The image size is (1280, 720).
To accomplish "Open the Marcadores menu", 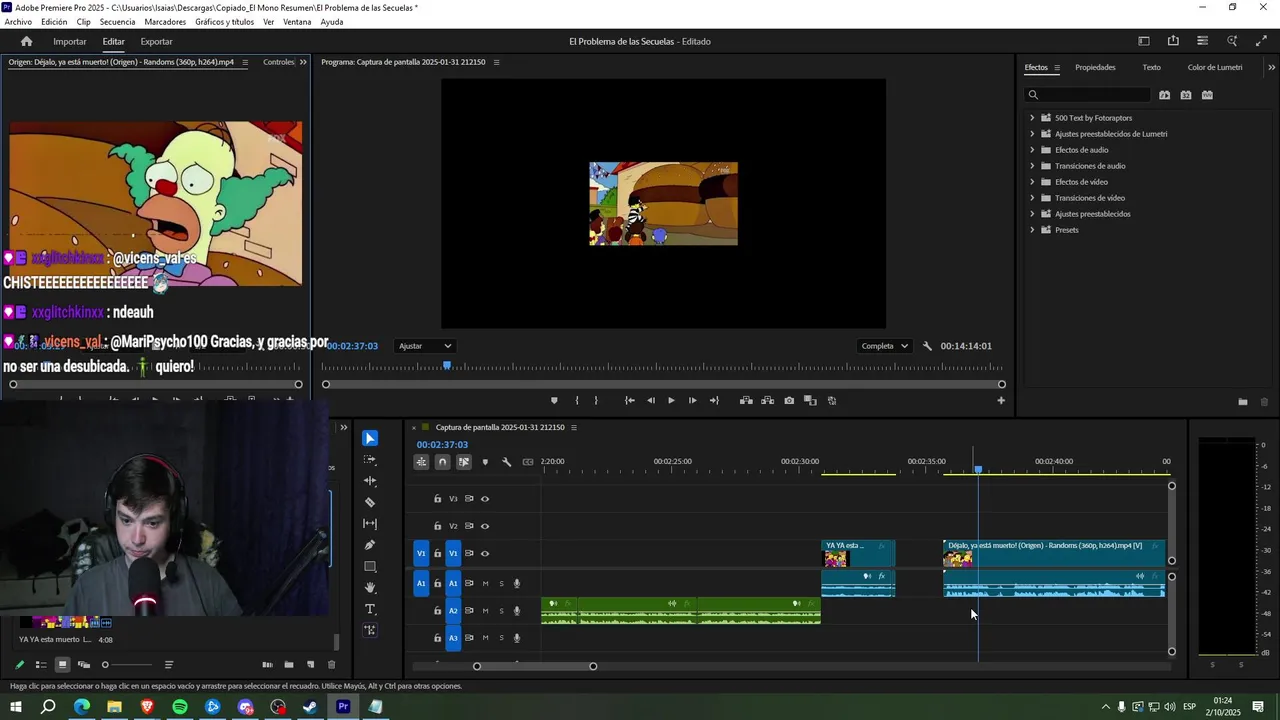I will [x=165, y=22].
